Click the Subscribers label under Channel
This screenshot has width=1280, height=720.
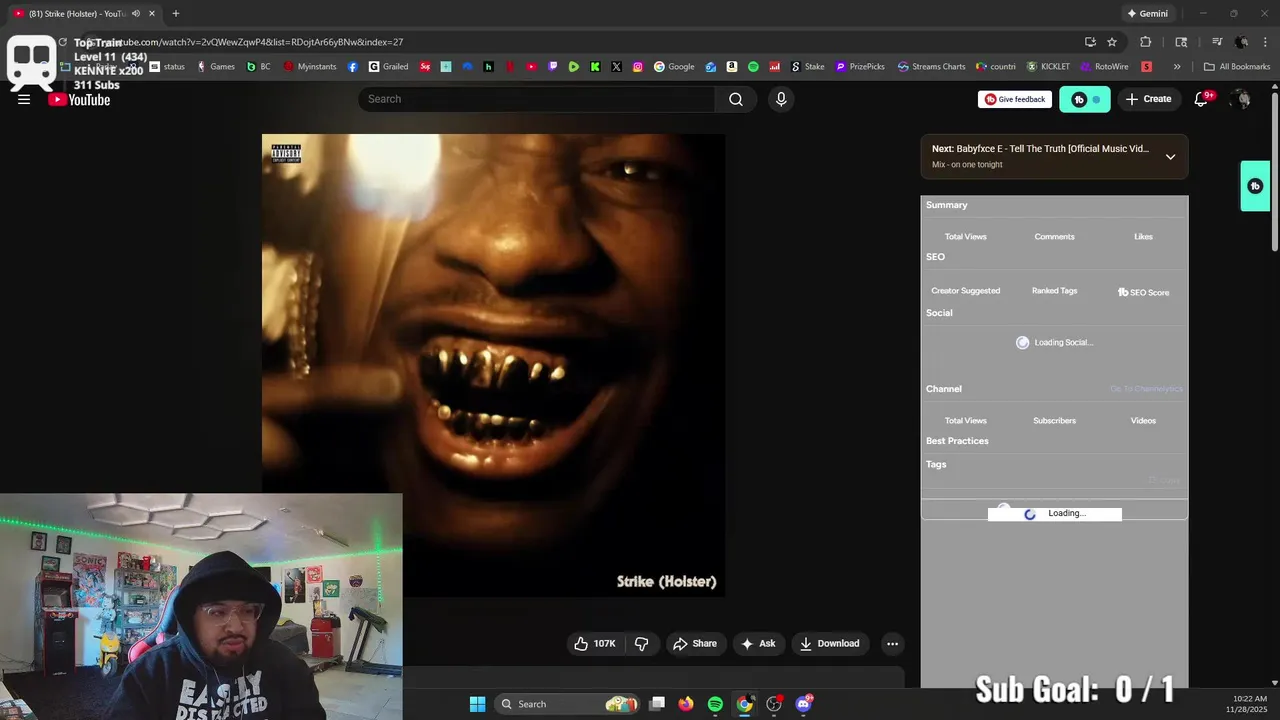pos(1054,421)
